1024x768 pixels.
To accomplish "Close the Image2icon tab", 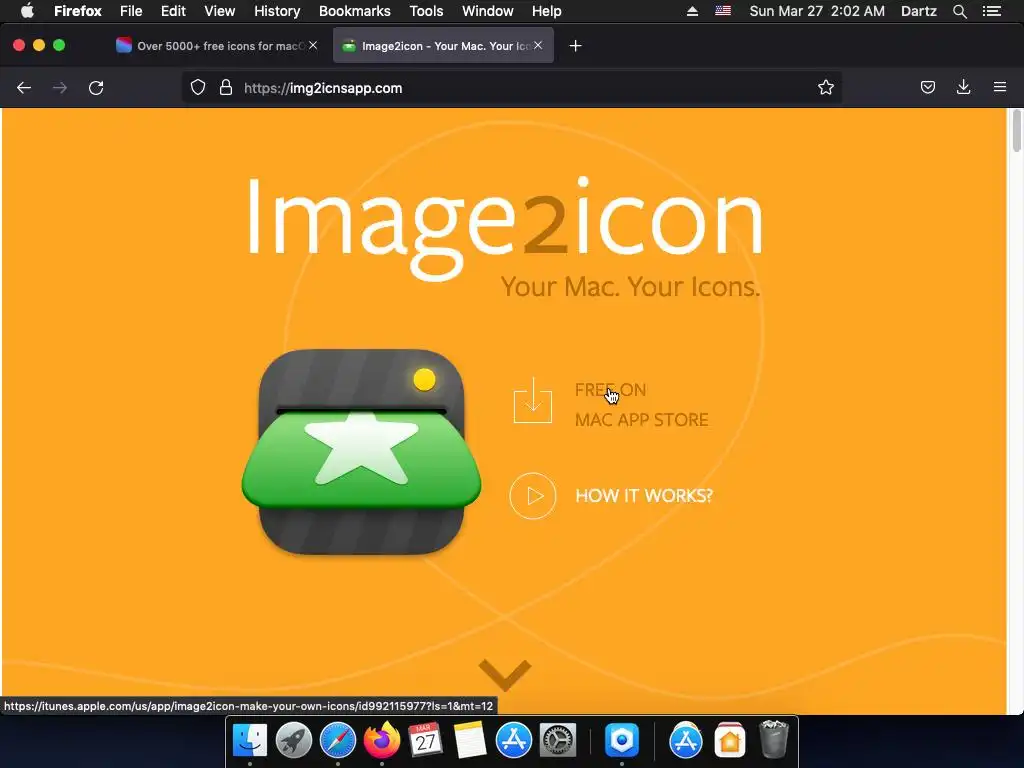I will [538, 45].
